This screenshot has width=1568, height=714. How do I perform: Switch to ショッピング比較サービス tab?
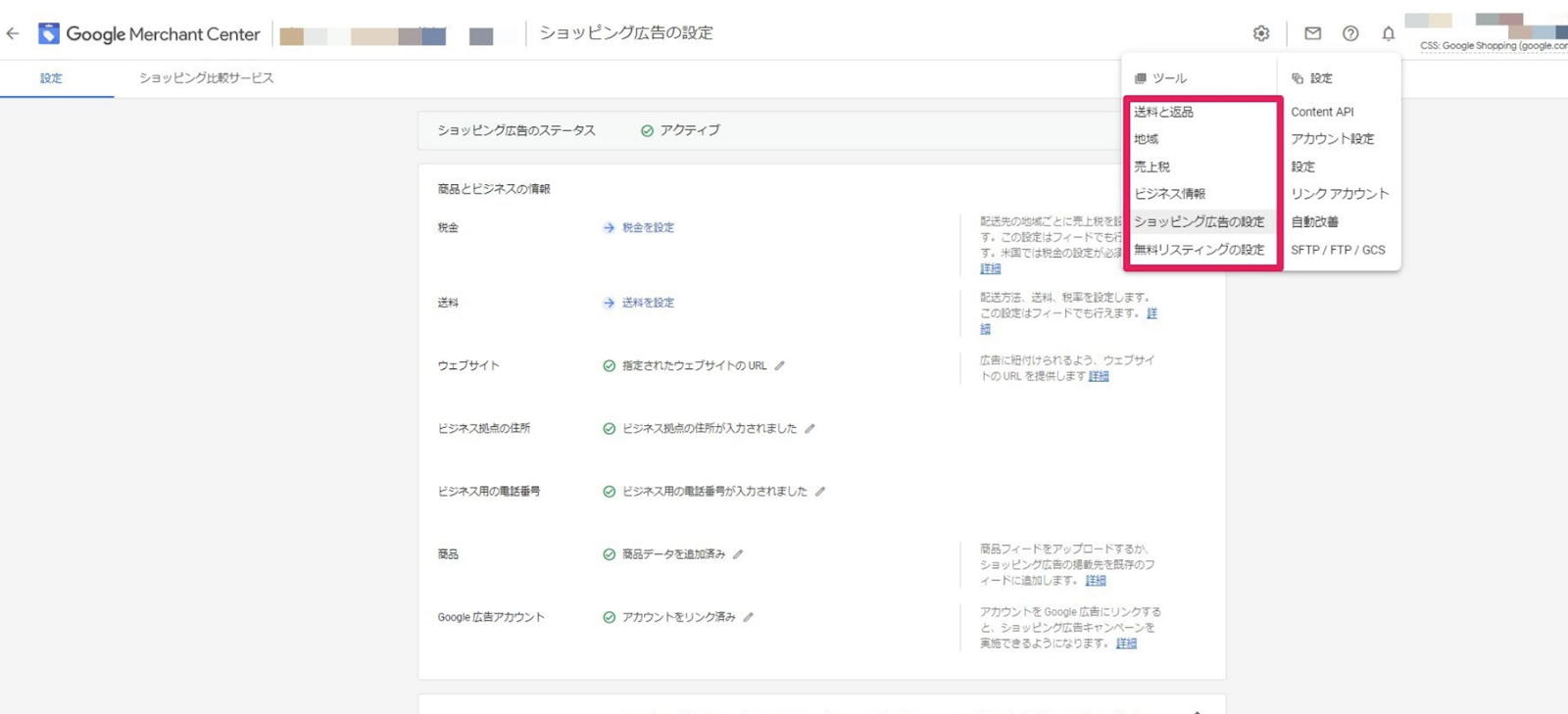(x=206, y=78)
